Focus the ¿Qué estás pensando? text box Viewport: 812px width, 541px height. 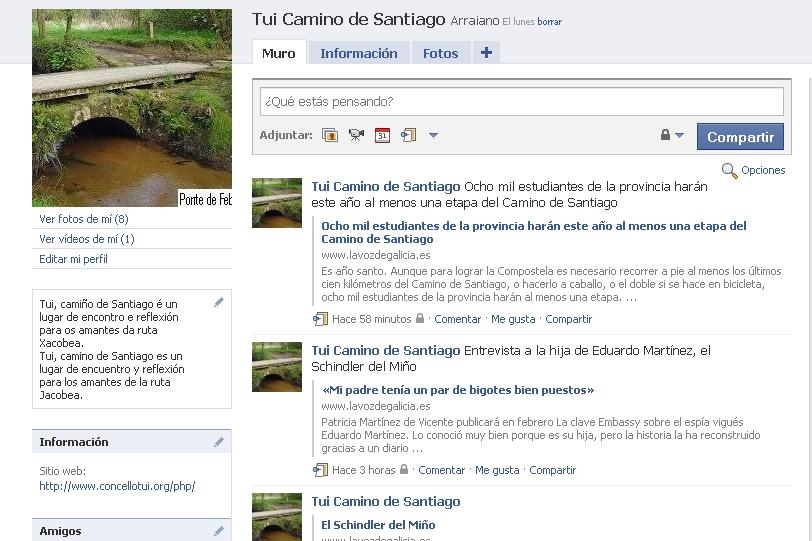coord(521,102)
